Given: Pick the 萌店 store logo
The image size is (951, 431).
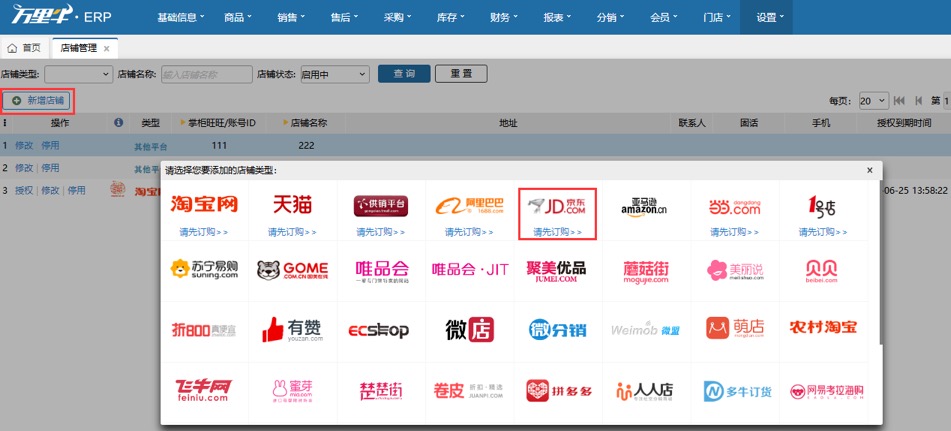Looking at the screenshot, I should click(734, 328).
